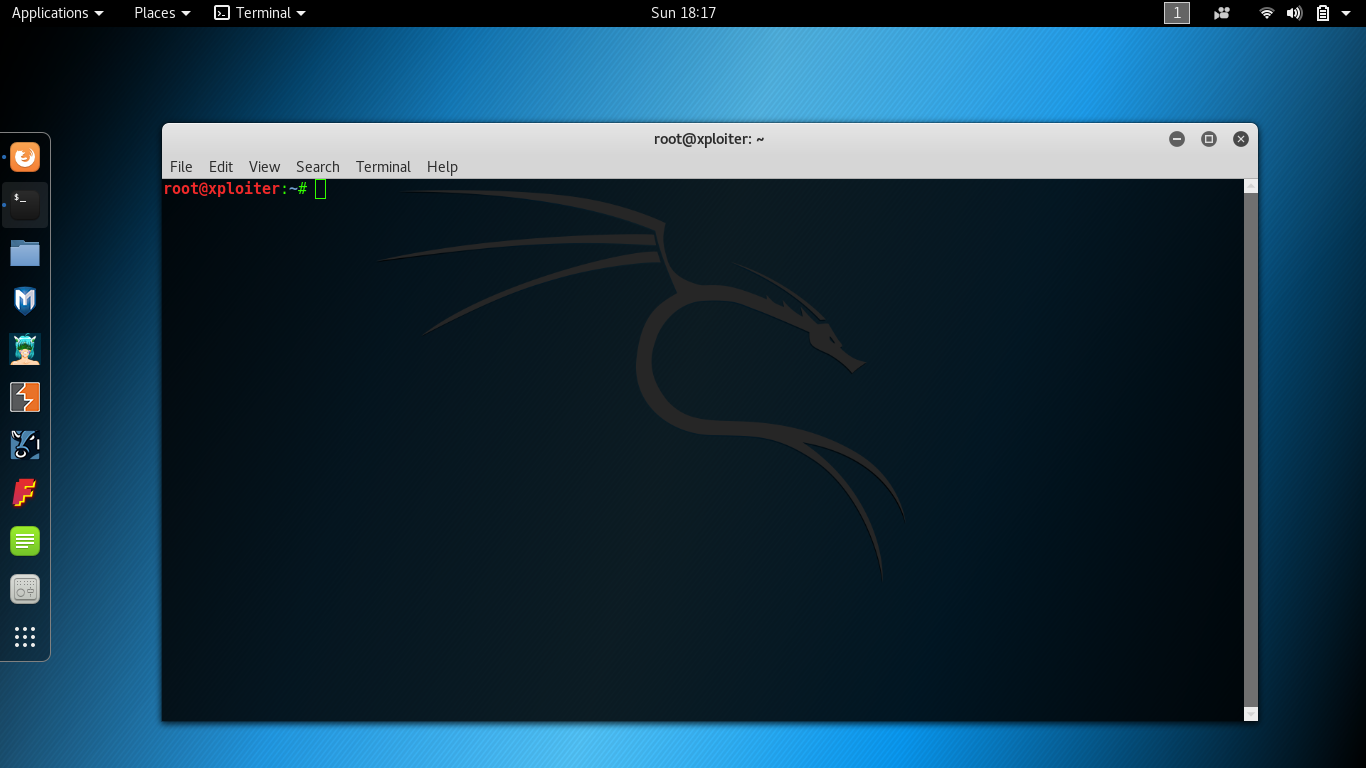Open Burp Suite from the dock

point(25,397)
